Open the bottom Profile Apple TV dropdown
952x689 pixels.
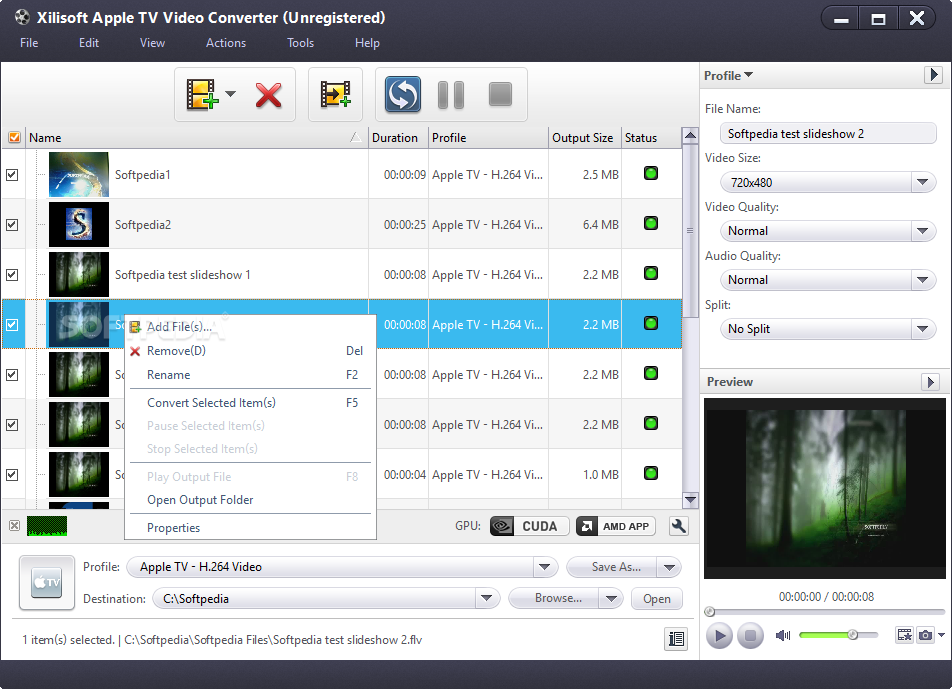coord(544,567)
